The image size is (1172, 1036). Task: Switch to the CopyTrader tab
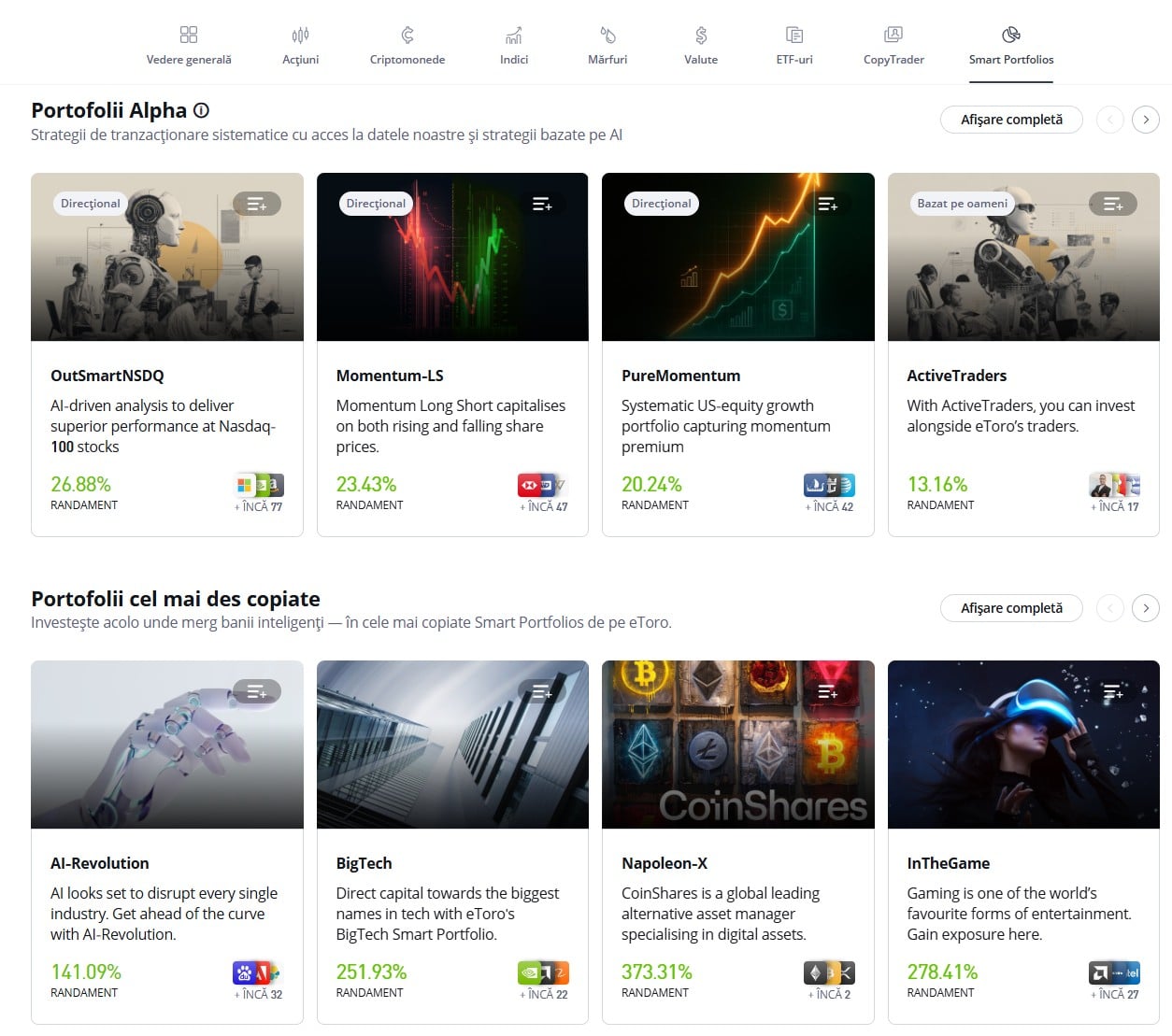click(893, 45)
